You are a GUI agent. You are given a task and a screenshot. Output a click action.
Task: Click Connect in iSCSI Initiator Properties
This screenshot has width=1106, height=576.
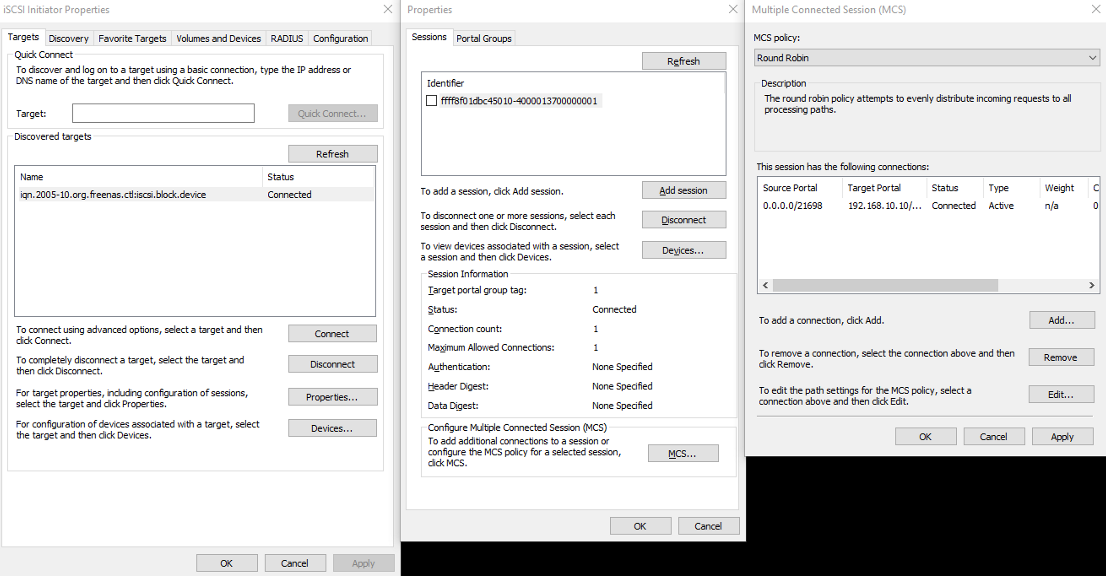coord(332,333)
